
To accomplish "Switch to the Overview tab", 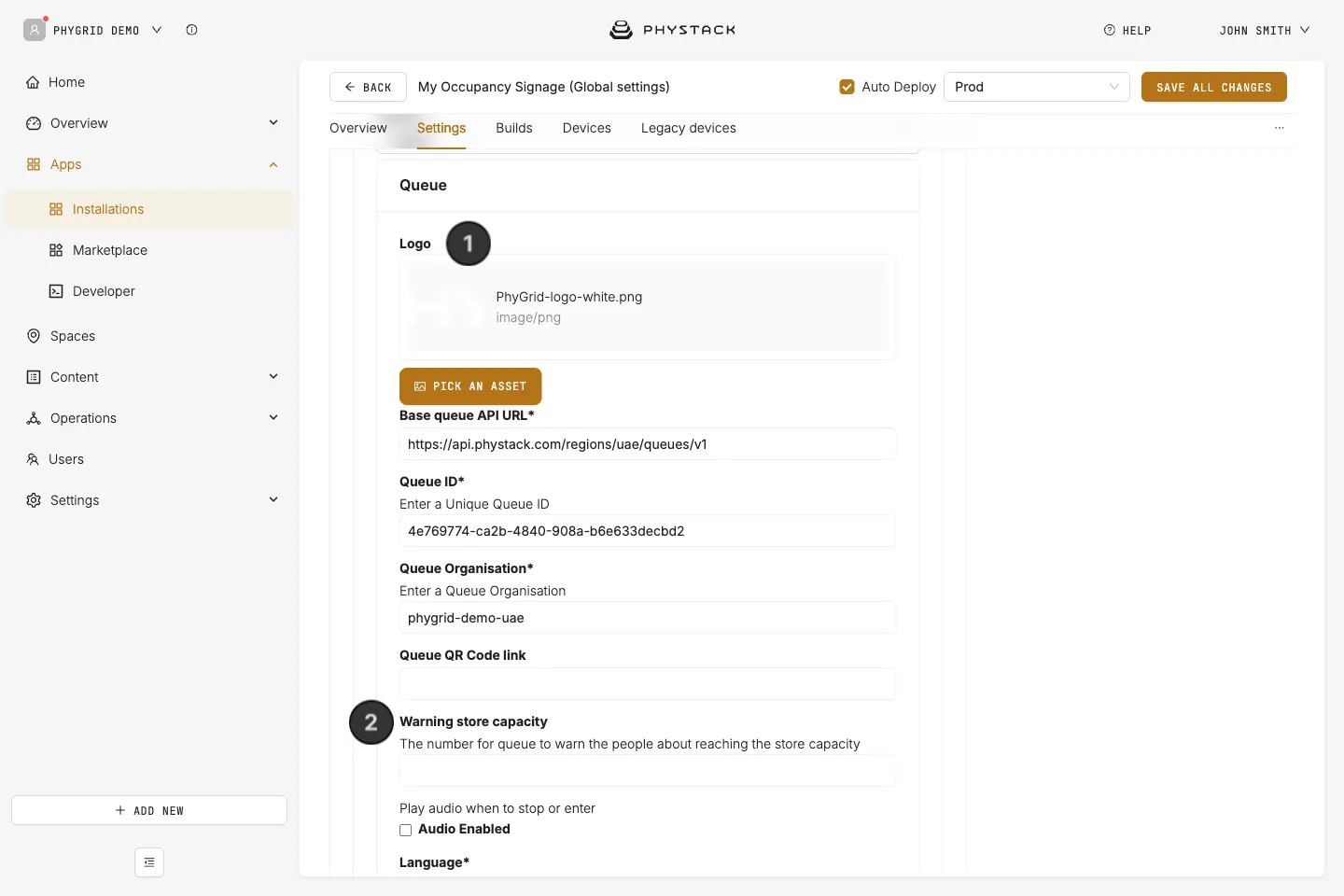I will pos(358,128).
